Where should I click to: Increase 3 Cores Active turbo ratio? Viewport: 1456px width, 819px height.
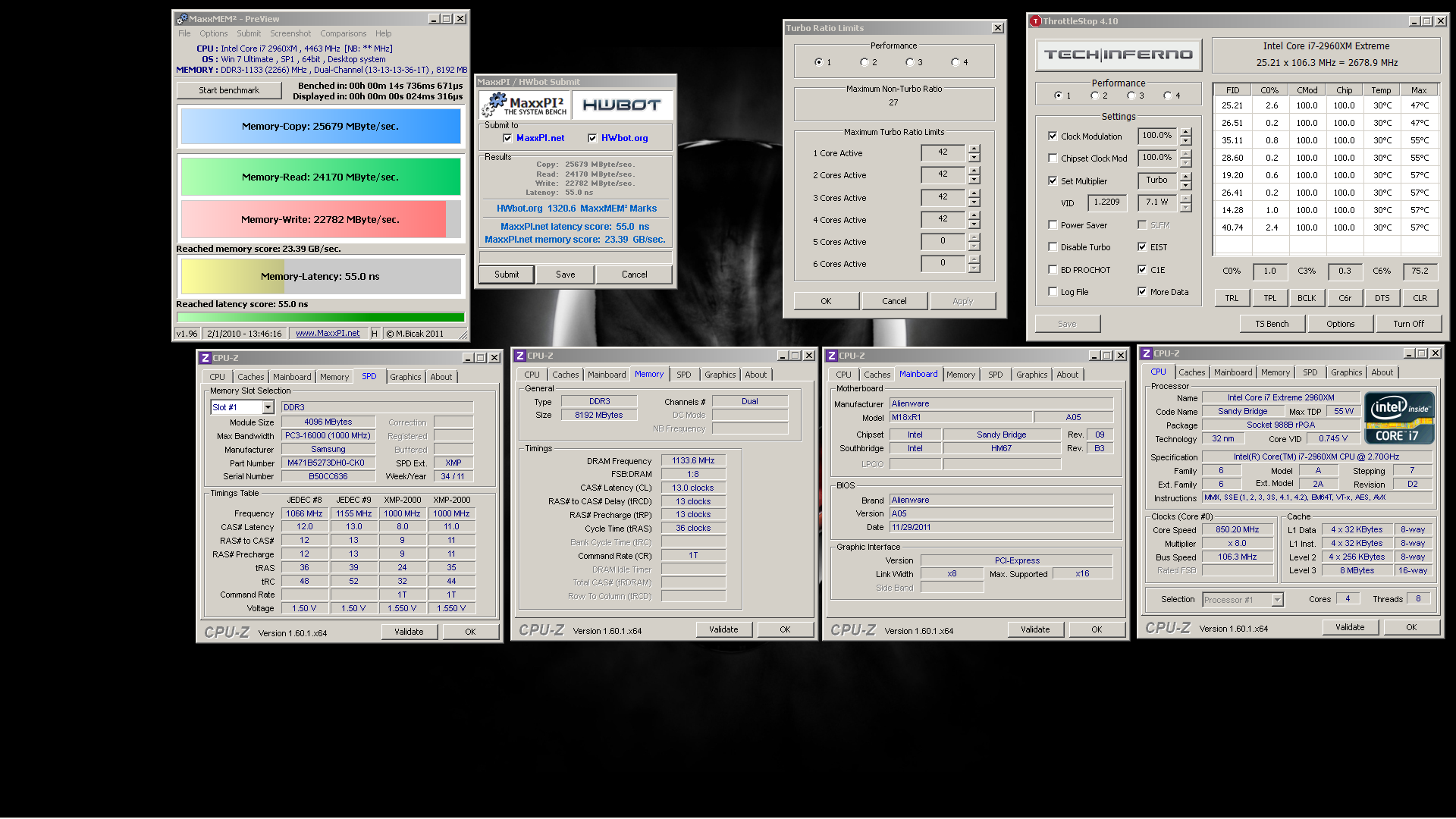click(x=974, y=193)
